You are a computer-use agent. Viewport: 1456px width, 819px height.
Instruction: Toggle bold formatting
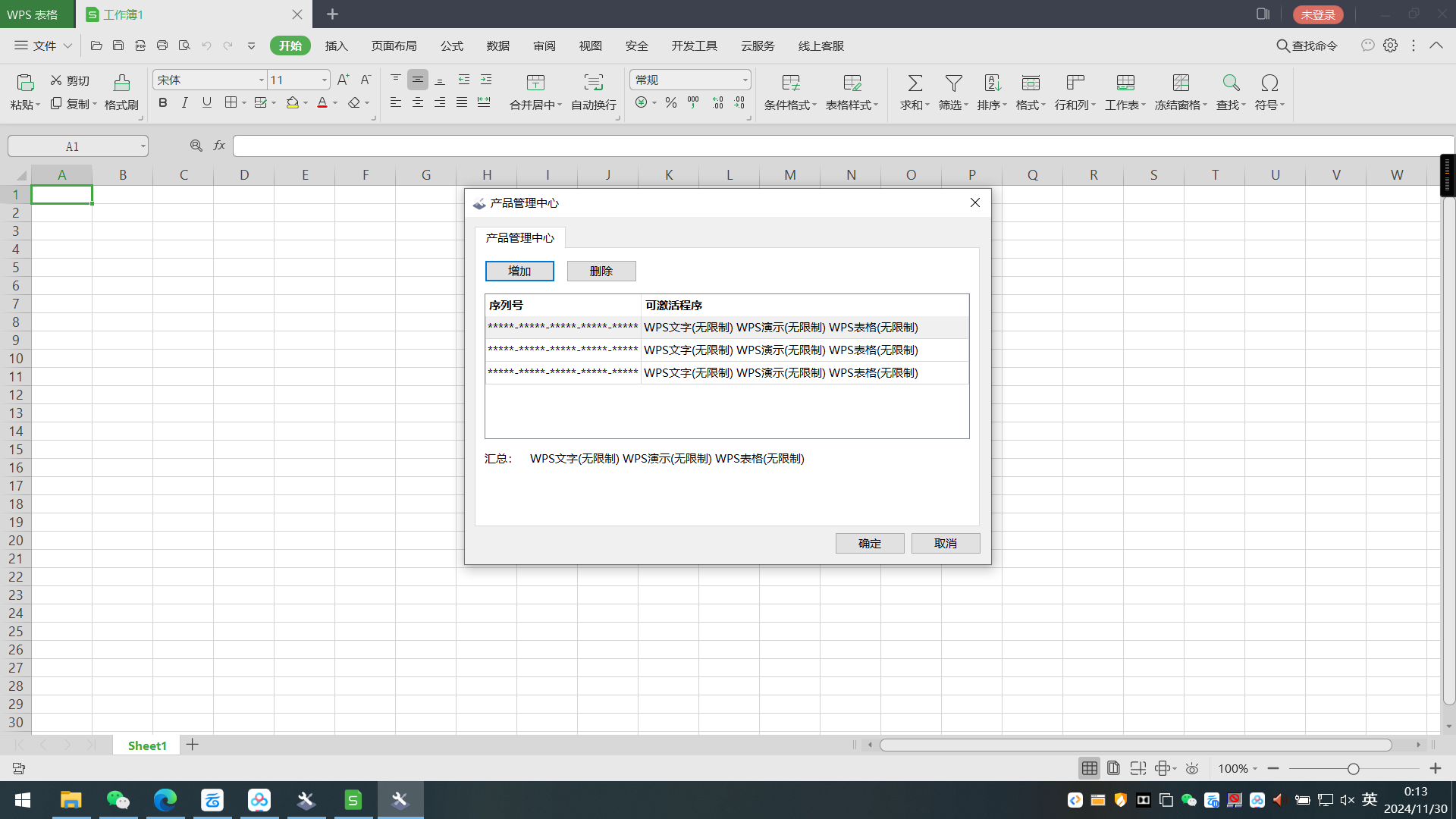coord(162,102)
